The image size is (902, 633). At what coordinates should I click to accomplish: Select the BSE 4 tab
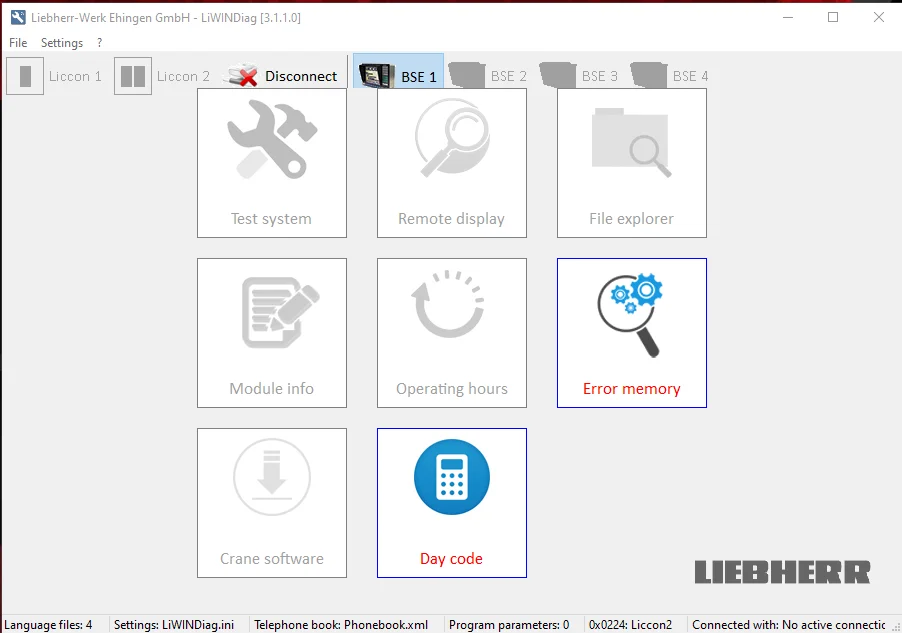pyautogui.click(x=670, y=75)
